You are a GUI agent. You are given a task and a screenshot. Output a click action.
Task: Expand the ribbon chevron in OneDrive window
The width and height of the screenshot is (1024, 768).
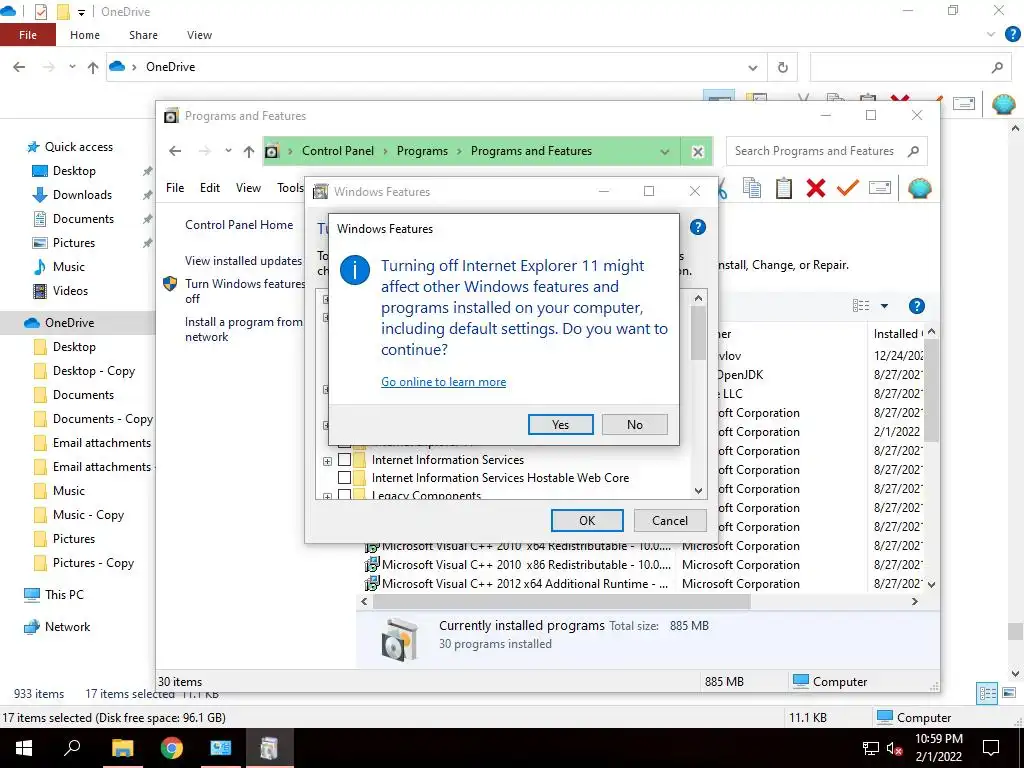(x=991, y=34)
